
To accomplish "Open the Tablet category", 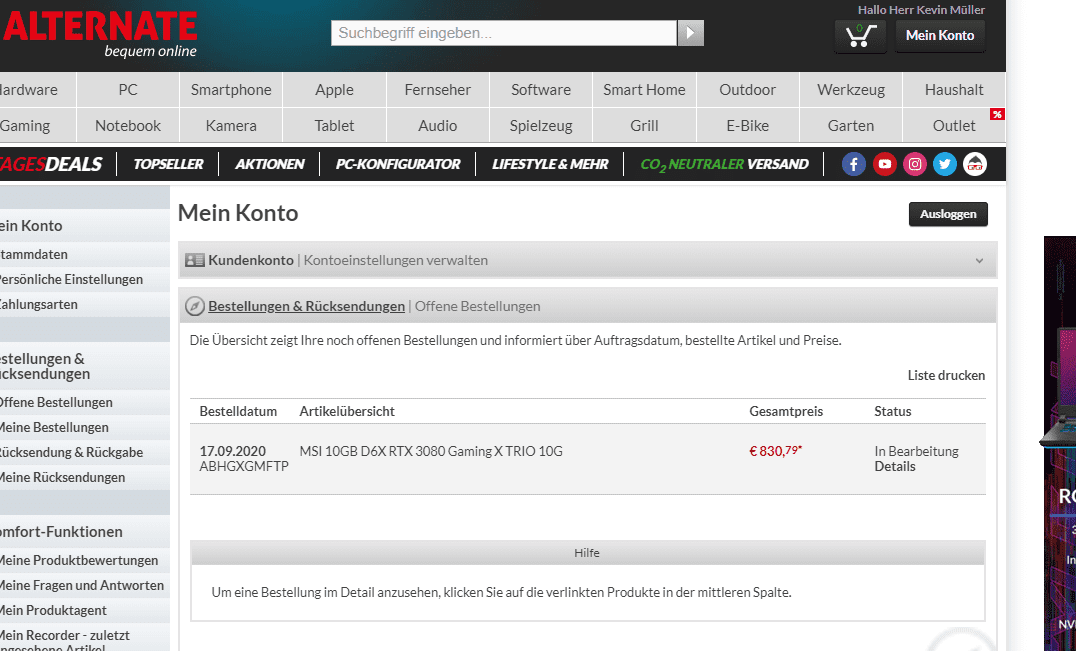I will point(334,126).
